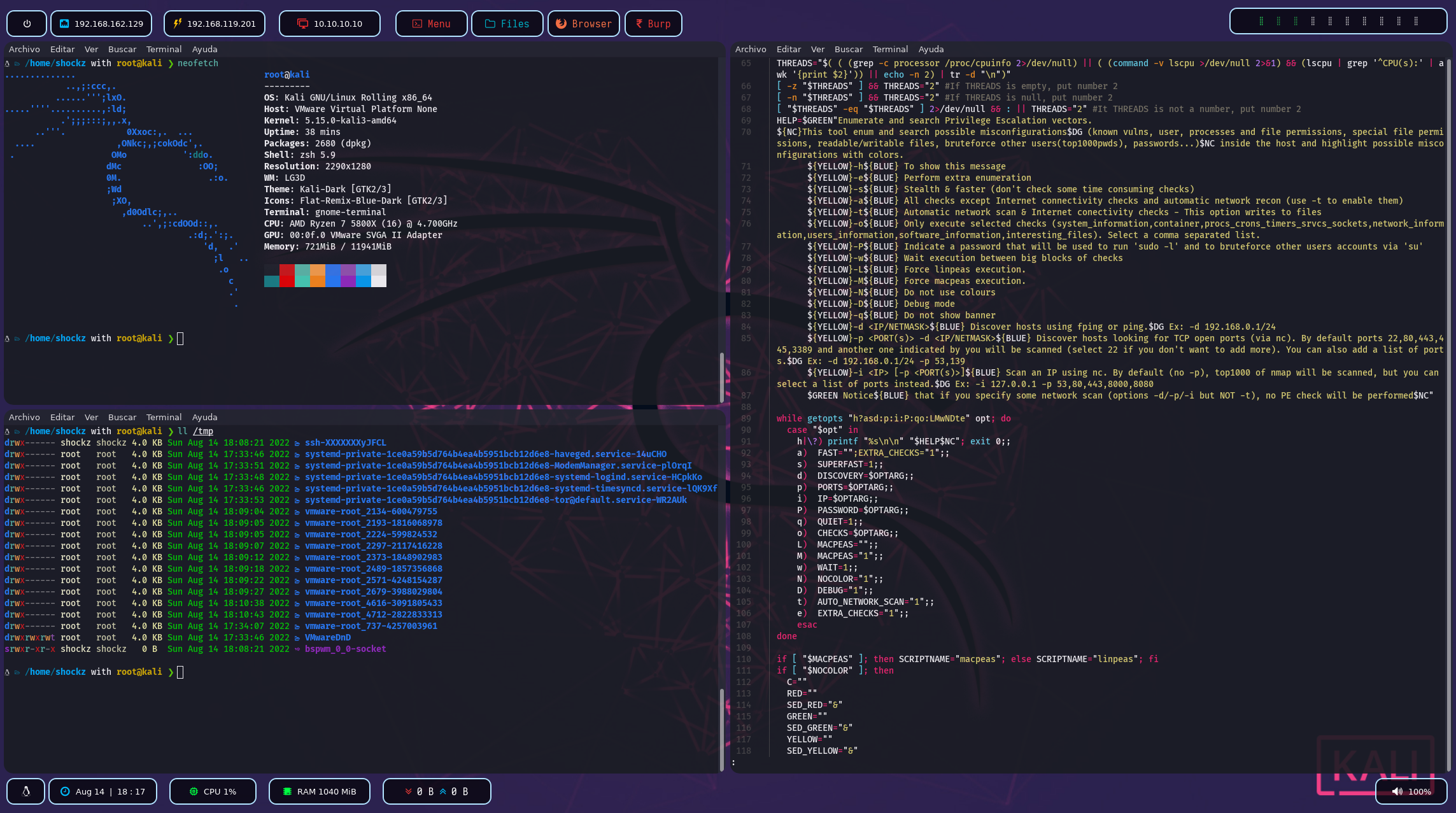The width and height of the screenshot is (1456, 813).
Task: Open Archivo menu in the linpeas script terminal
Action: (x=751, y=49)
